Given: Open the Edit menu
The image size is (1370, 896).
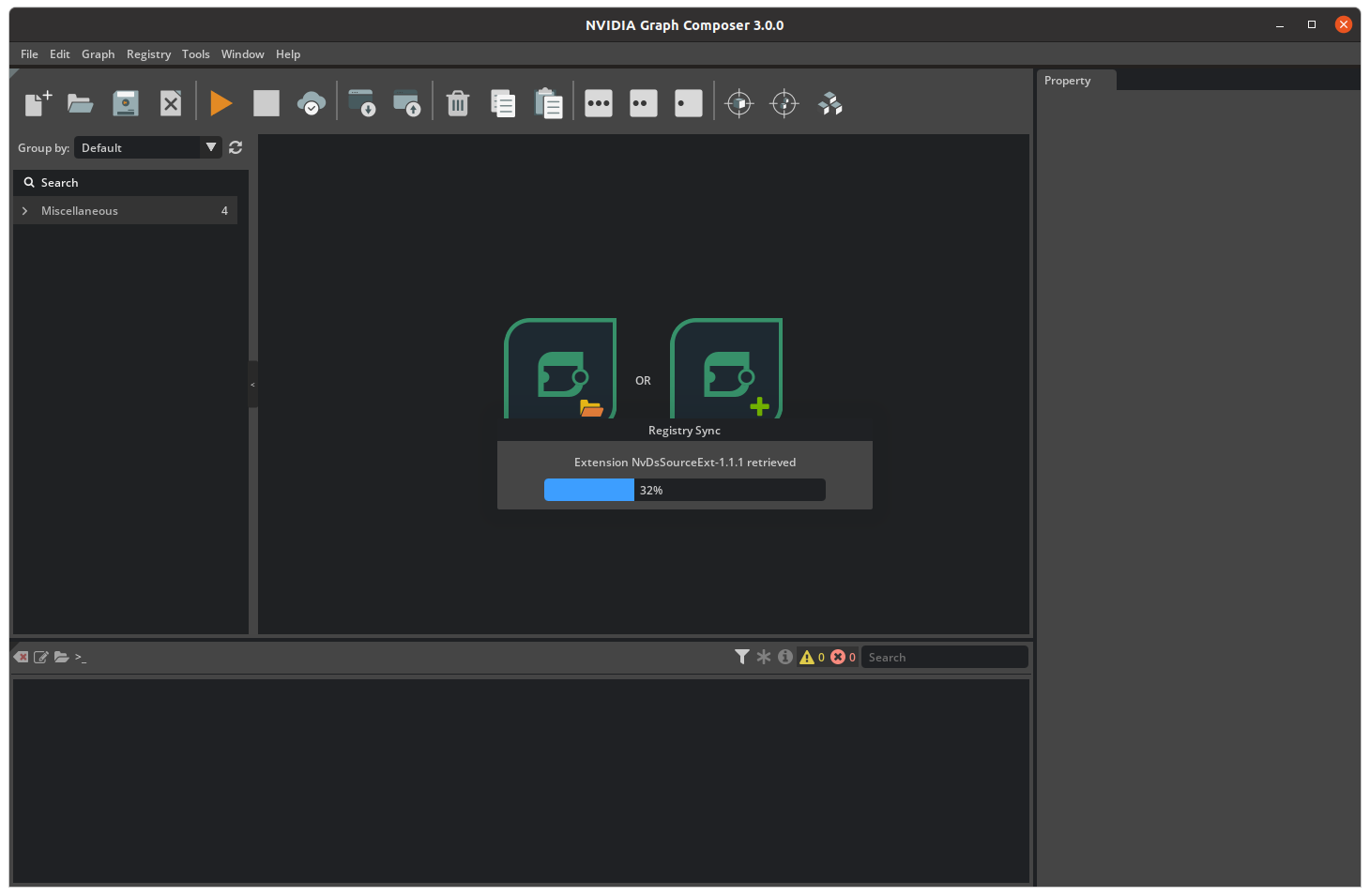Looking at the screenshot, I should [x=60, y=54].
